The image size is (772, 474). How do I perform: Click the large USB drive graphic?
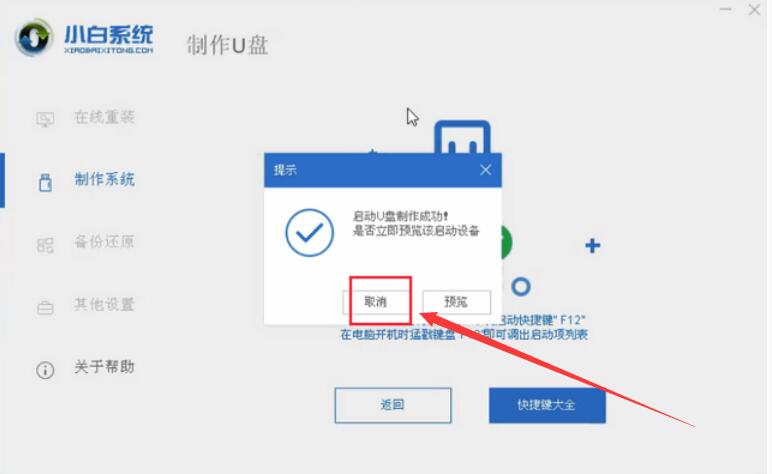[x=462, y=137]
